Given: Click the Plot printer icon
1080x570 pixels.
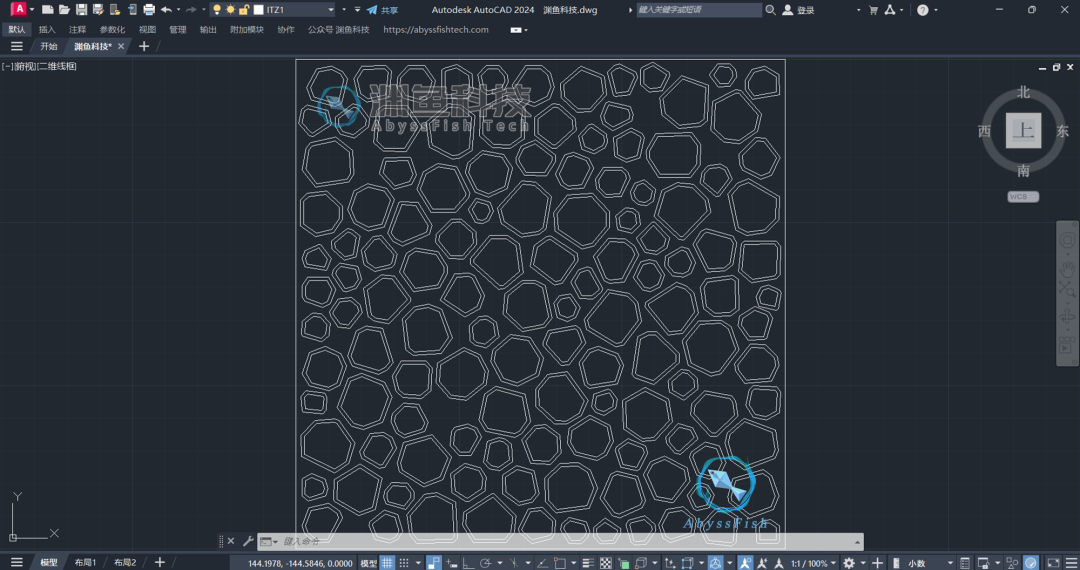Looking at the screenshot, I should pos(149,10).
